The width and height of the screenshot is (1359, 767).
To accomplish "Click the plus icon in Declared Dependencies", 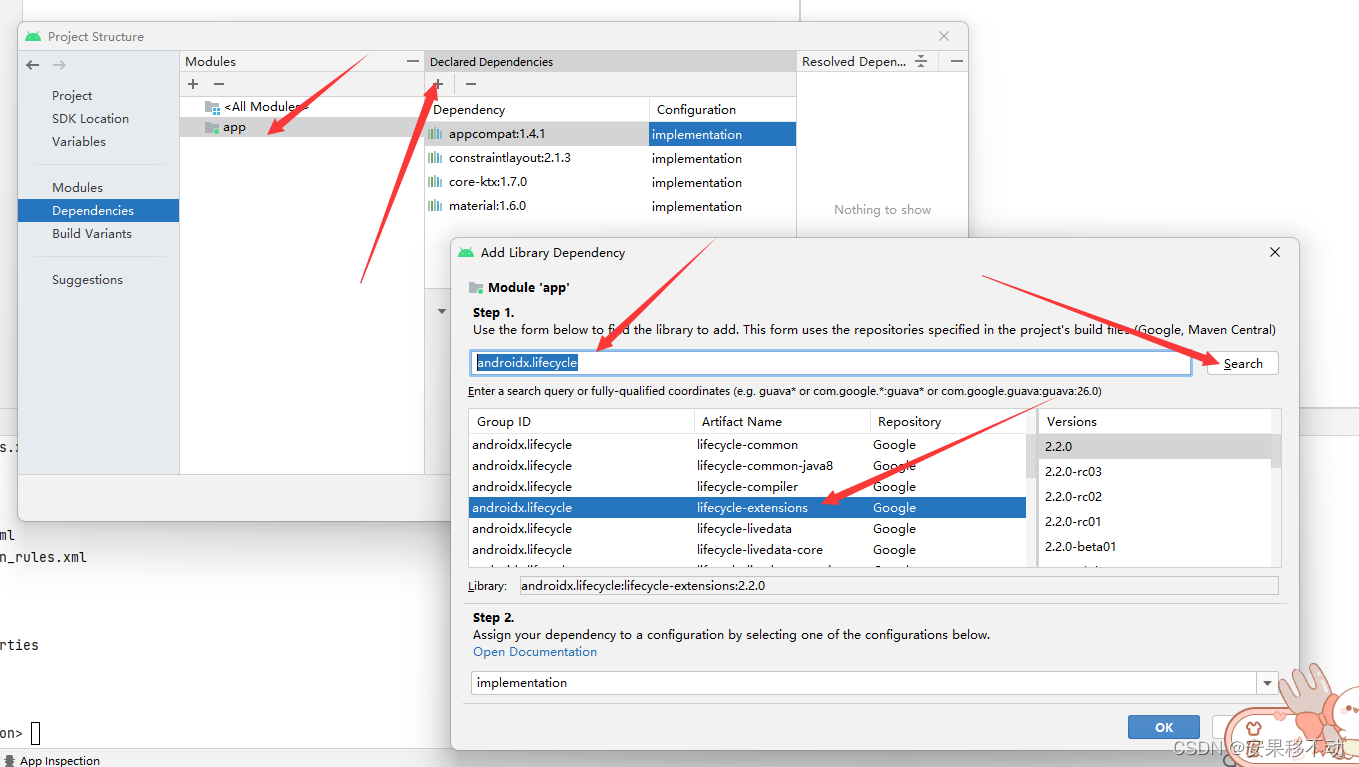I will [x=437, y=84].
